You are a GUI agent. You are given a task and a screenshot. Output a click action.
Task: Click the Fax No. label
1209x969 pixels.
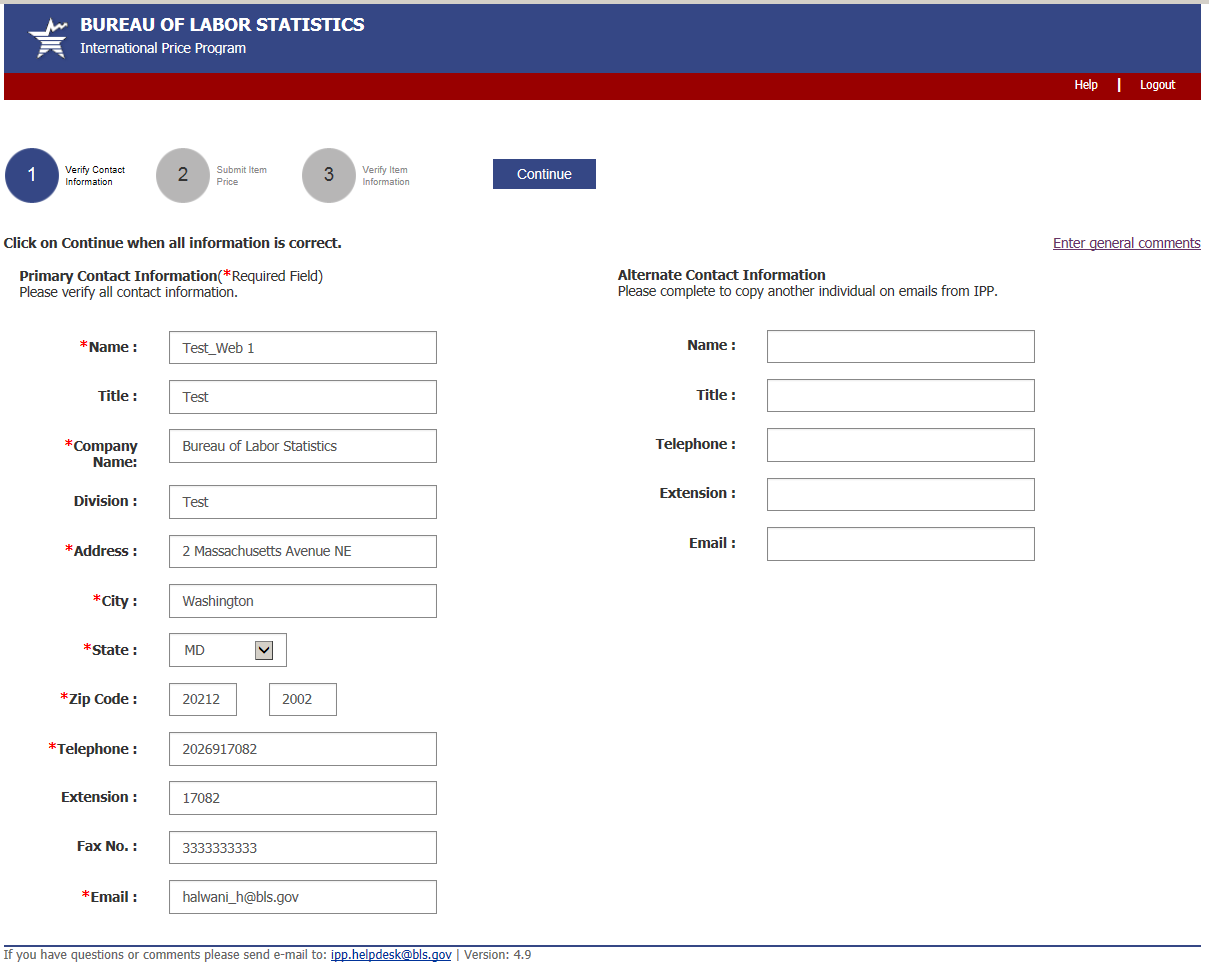pos(107,846)
